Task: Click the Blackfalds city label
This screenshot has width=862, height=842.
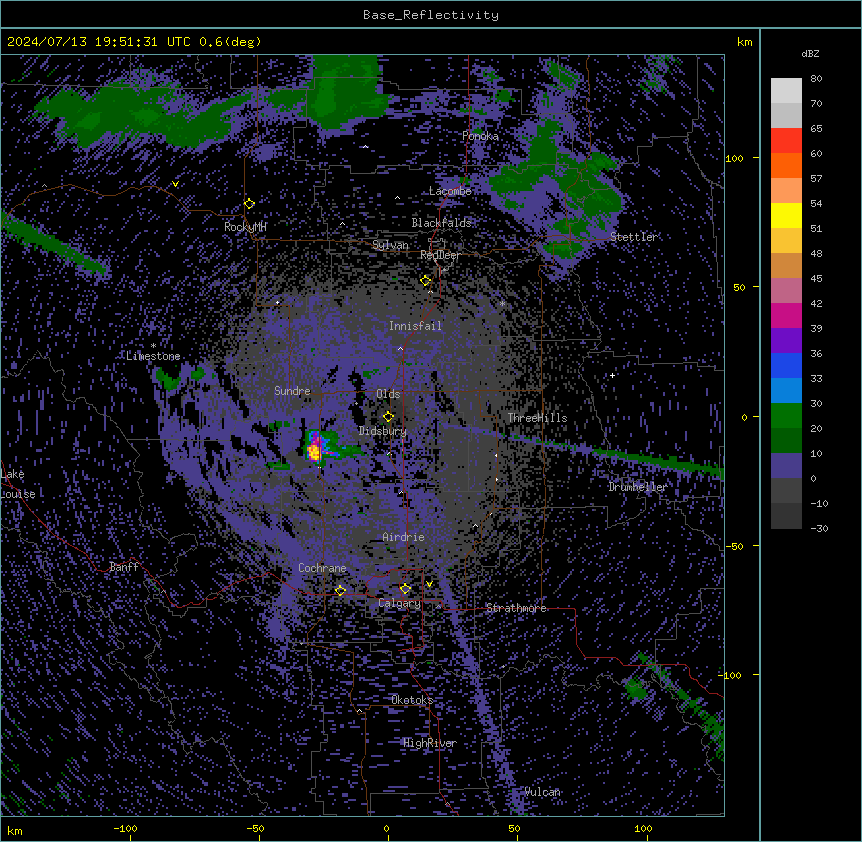Action: tap(441, 223)
